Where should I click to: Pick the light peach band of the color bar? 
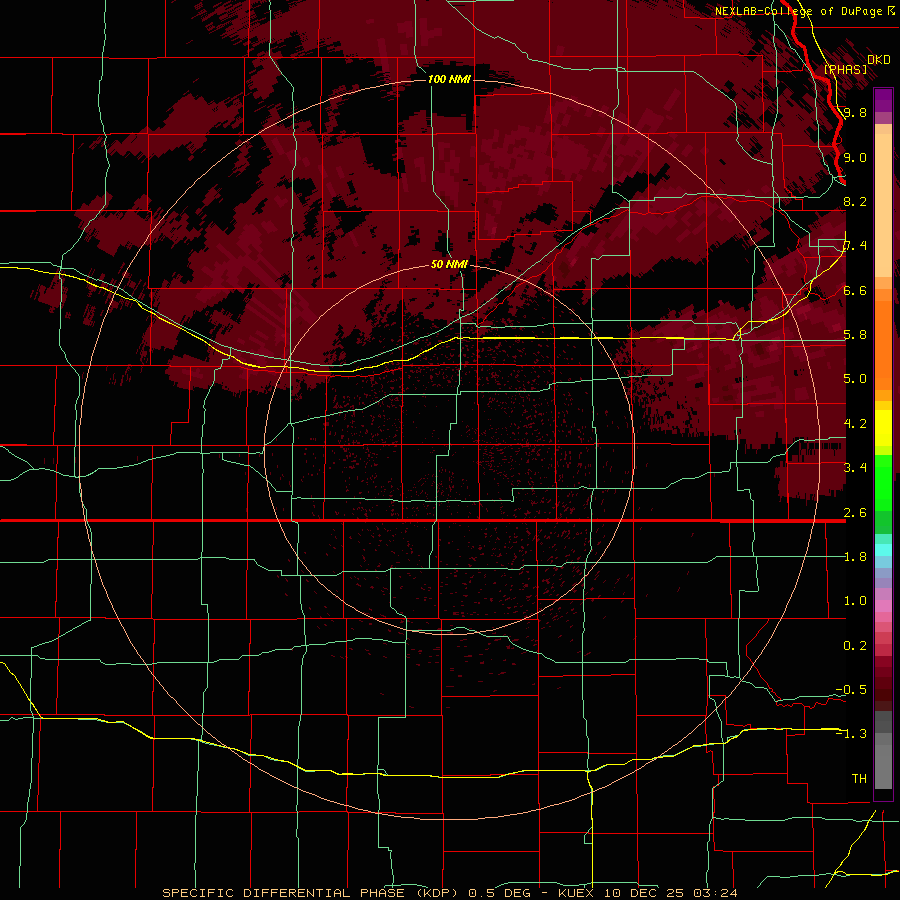click(883, 207)
